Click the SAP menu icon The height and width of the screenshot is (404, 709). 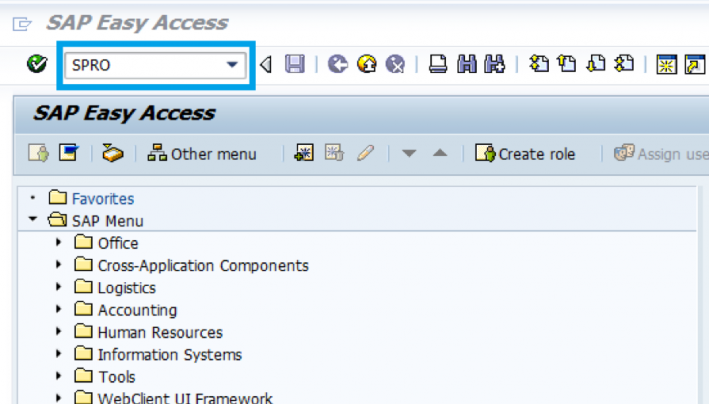point(68,153)
